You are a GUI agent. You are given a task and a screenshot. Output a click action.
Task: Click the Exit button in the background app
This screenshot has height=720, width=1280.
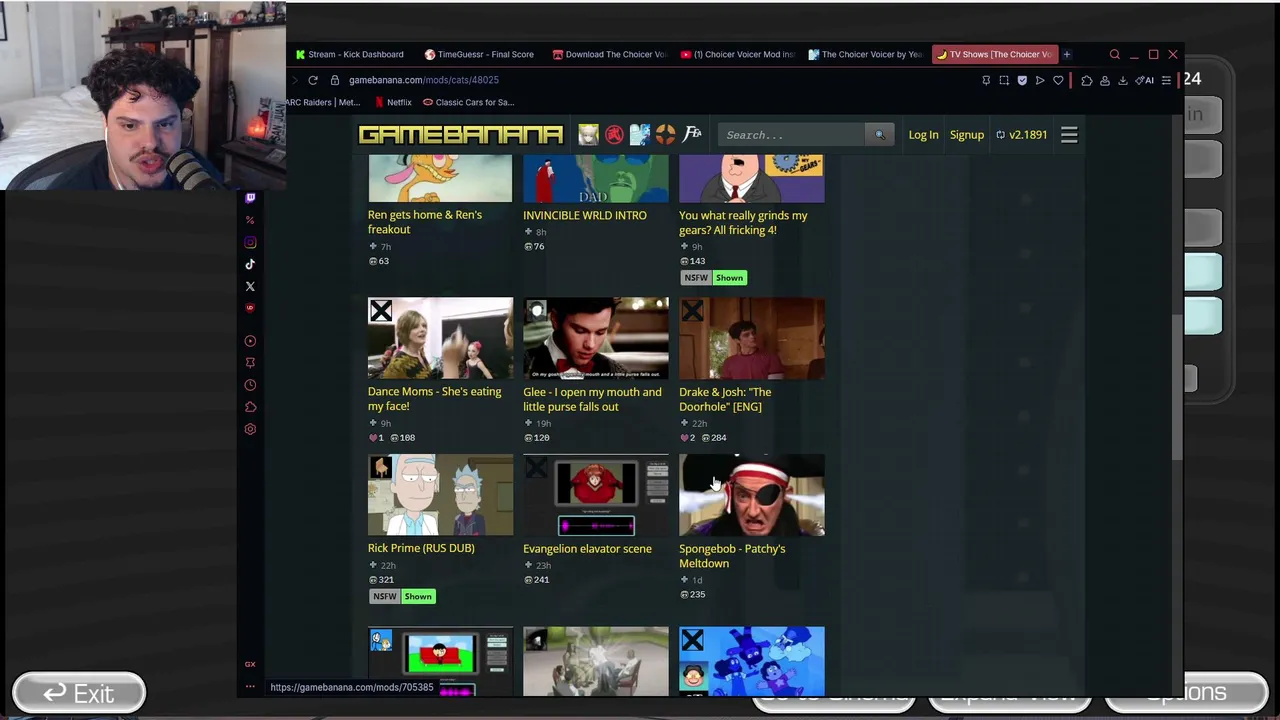click(x=79, y=693)
